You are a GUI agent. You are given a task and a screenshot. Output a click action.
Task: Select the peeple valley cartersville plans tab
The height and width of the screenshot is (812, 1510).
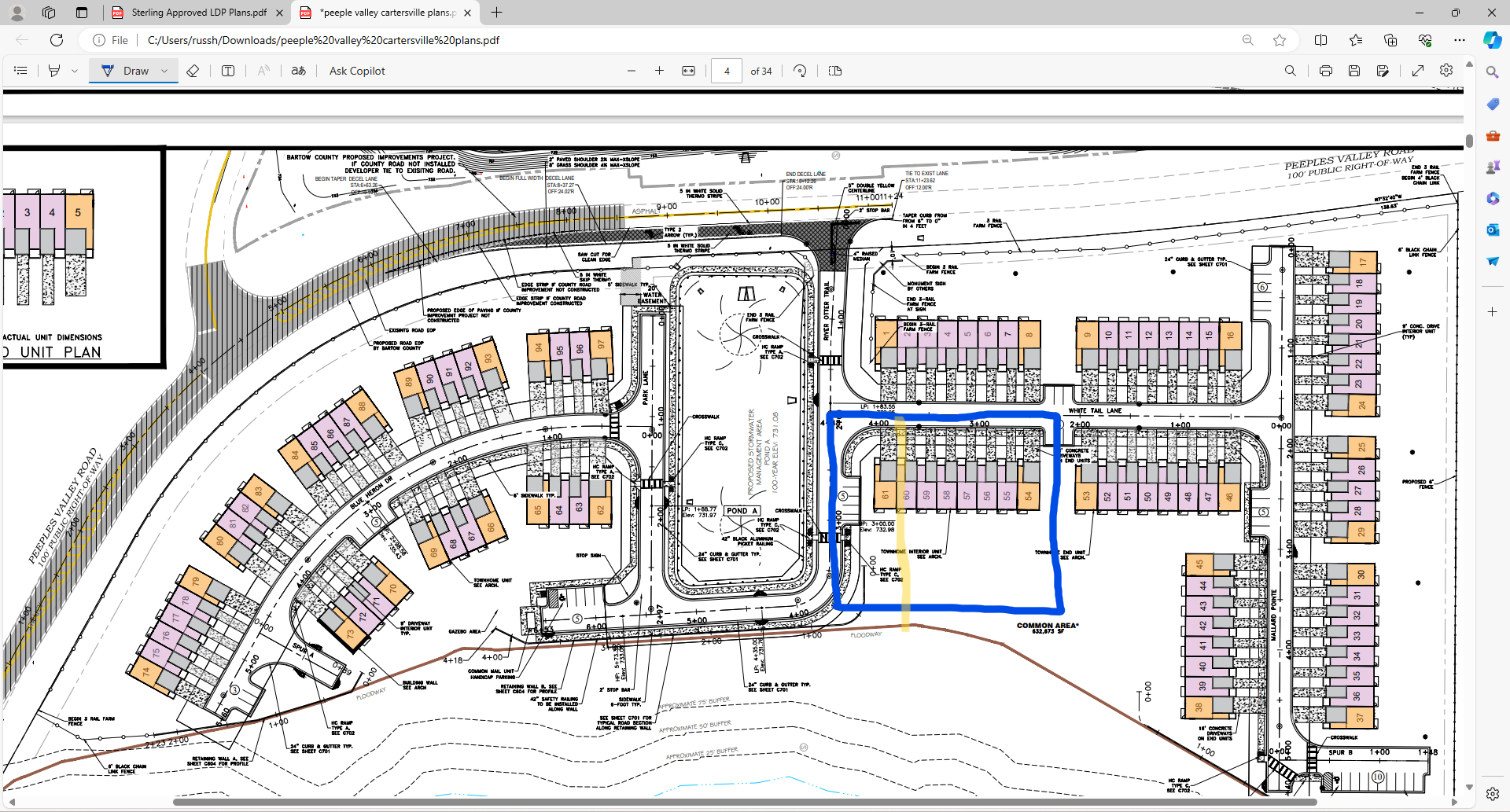387,13
